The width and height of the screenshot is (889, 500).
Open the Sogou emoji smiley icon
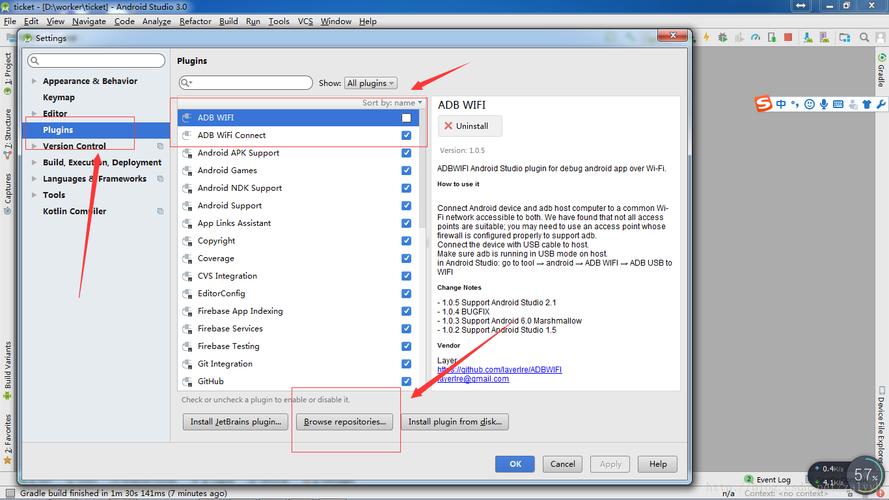click(809, 104)
